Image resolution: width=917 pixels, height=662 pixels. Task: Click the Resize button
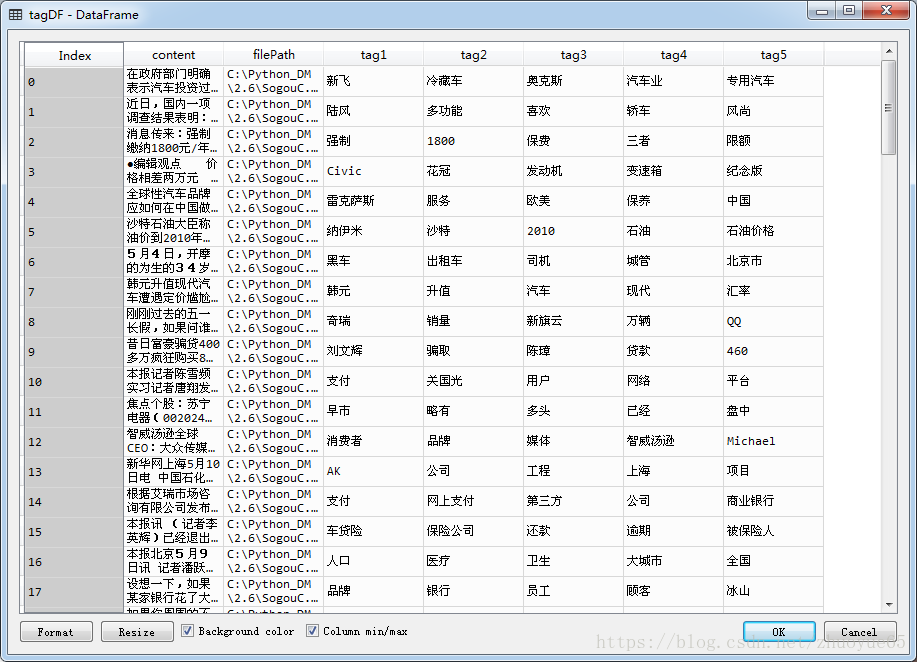coord(137,632)
